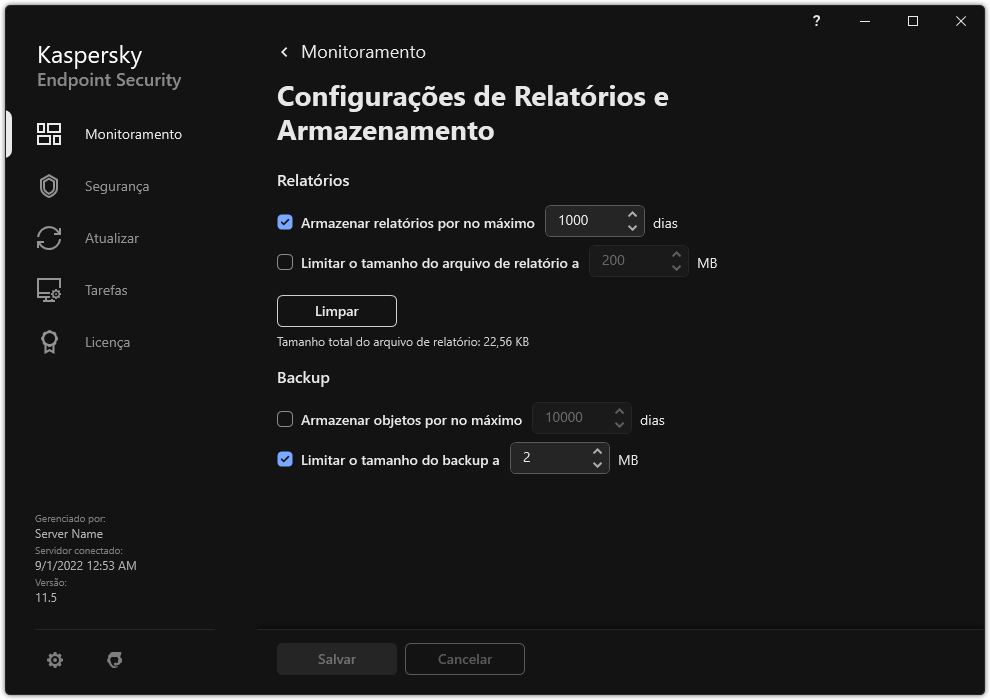
Task: Open help with the question mark icon
Action: tap(816, 20)
